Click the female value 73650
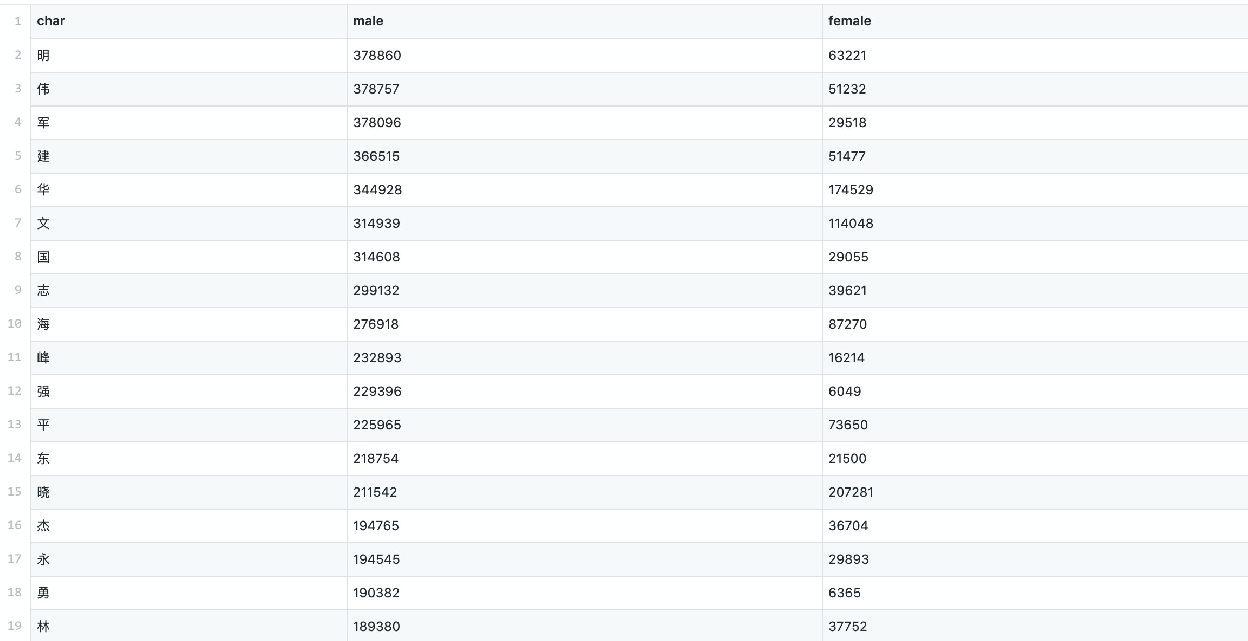 [x=847, y=425]
